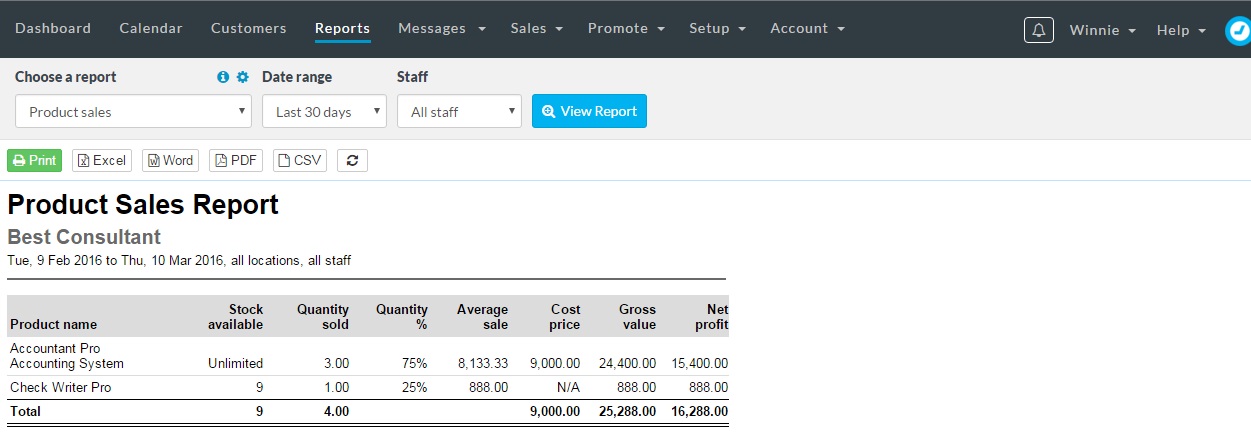Download report as PDF
This screenshot has width=1251, height=433.
tap(236, 160)
